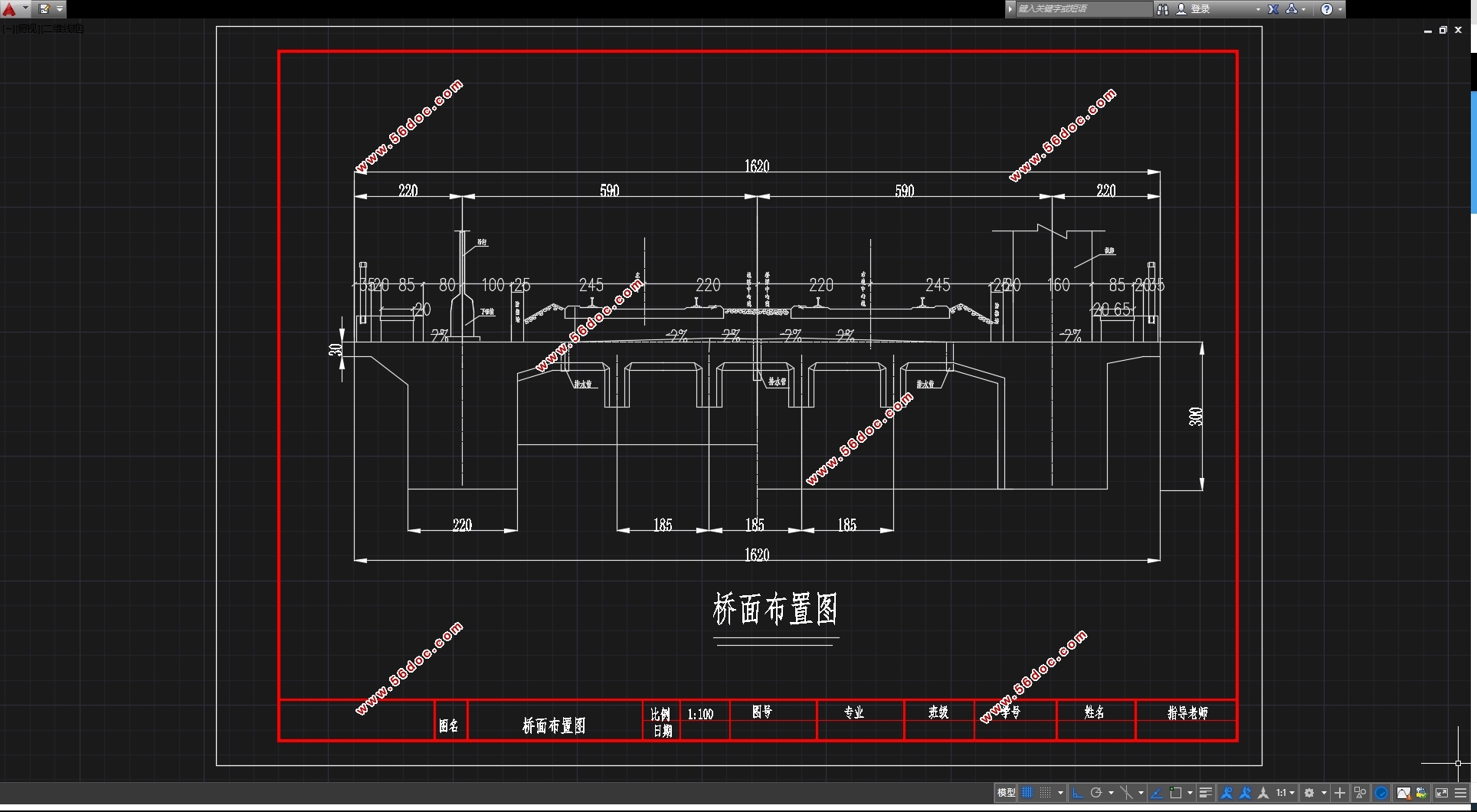1477x812 pixels.
Task: Click the keyword search input field
Action: 1083,9
